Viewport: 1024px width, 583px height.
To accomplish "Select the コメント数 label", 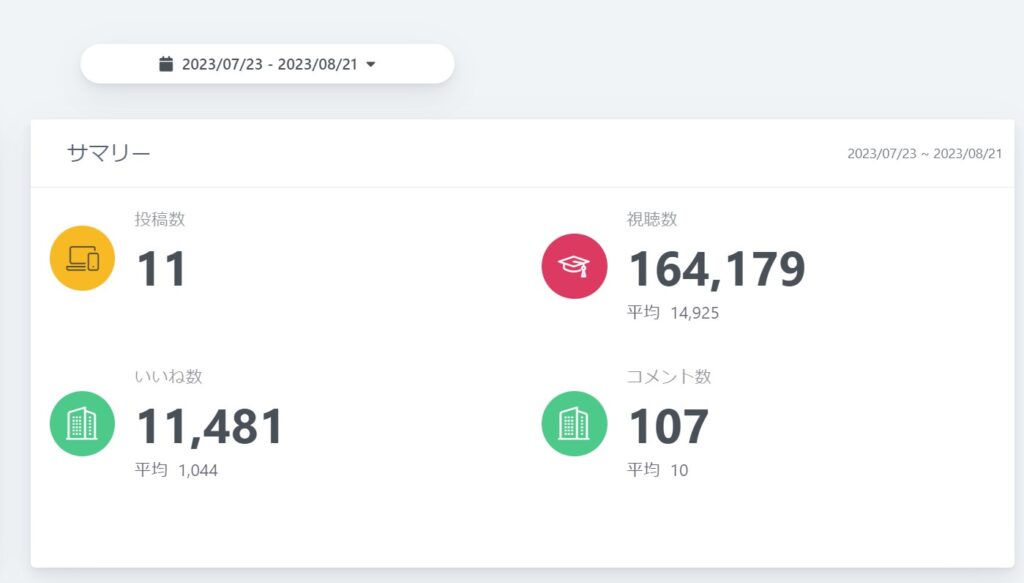I will pos(669,377).
